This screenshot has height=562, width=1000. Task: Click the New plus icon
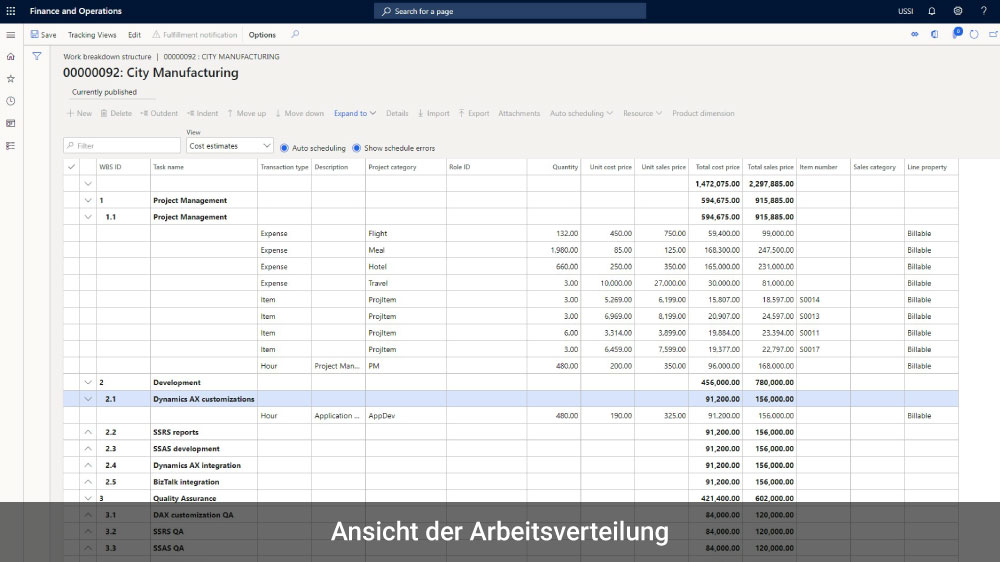click(70, 114)
